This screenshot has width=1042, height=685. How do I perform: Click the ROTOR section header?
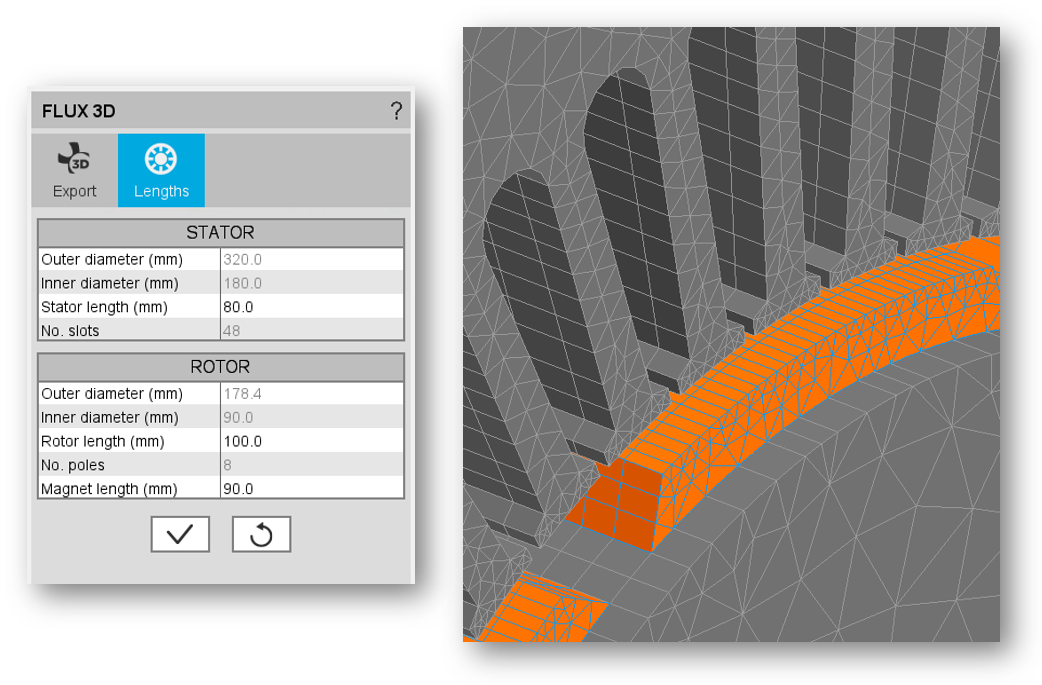tap(220, 367)
